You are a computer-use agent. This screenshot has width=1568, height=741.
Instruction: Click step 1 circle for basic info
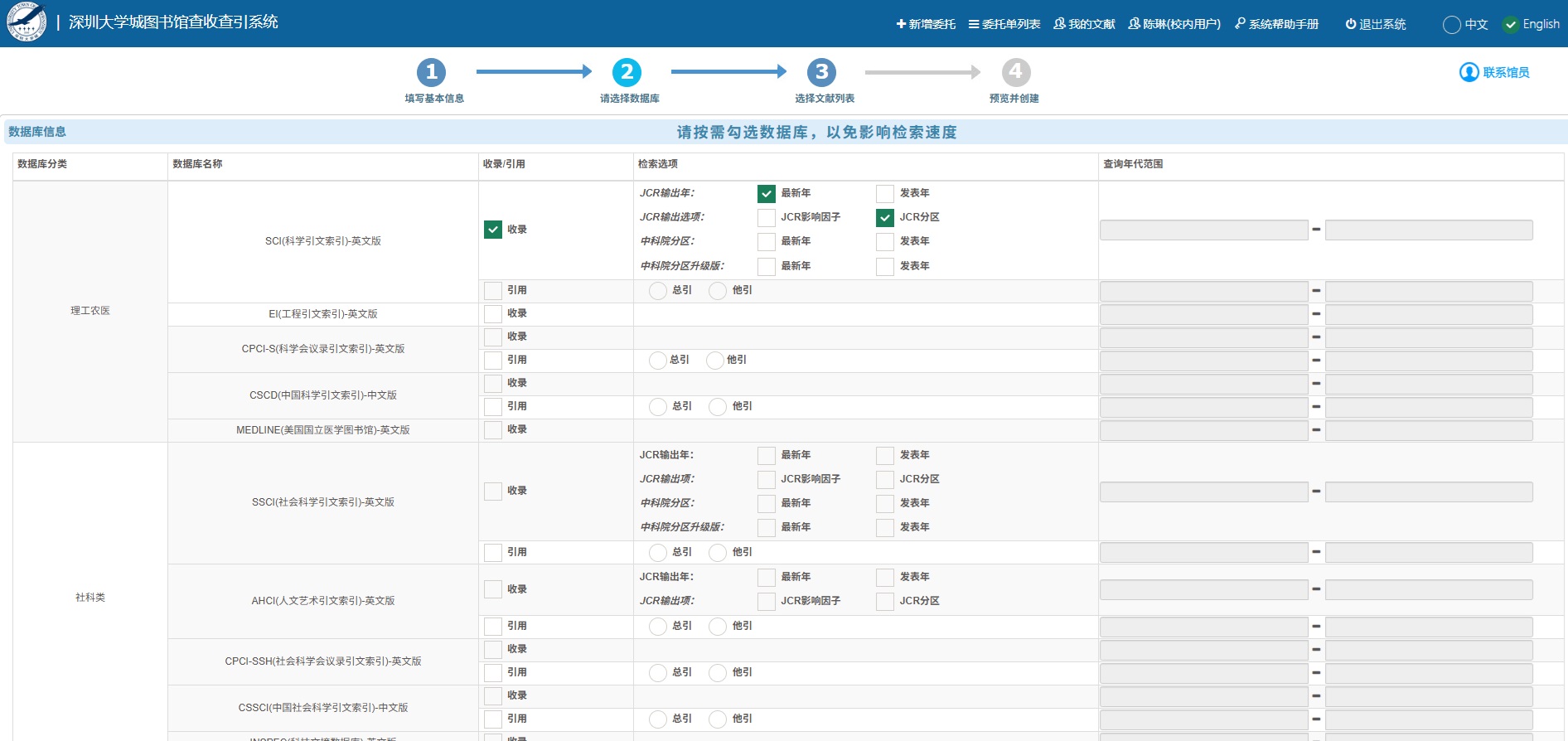click(x=431, y=72)
